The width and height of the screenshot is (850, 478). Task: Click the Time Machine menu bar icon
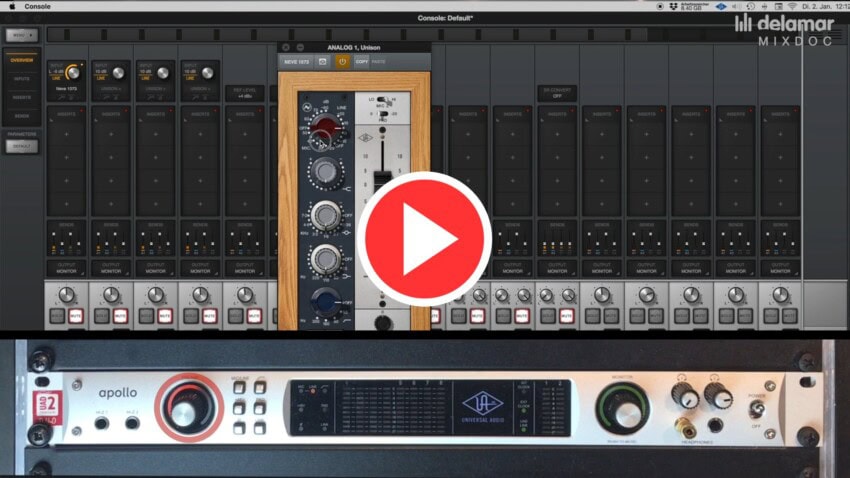(x=751, y=7)
